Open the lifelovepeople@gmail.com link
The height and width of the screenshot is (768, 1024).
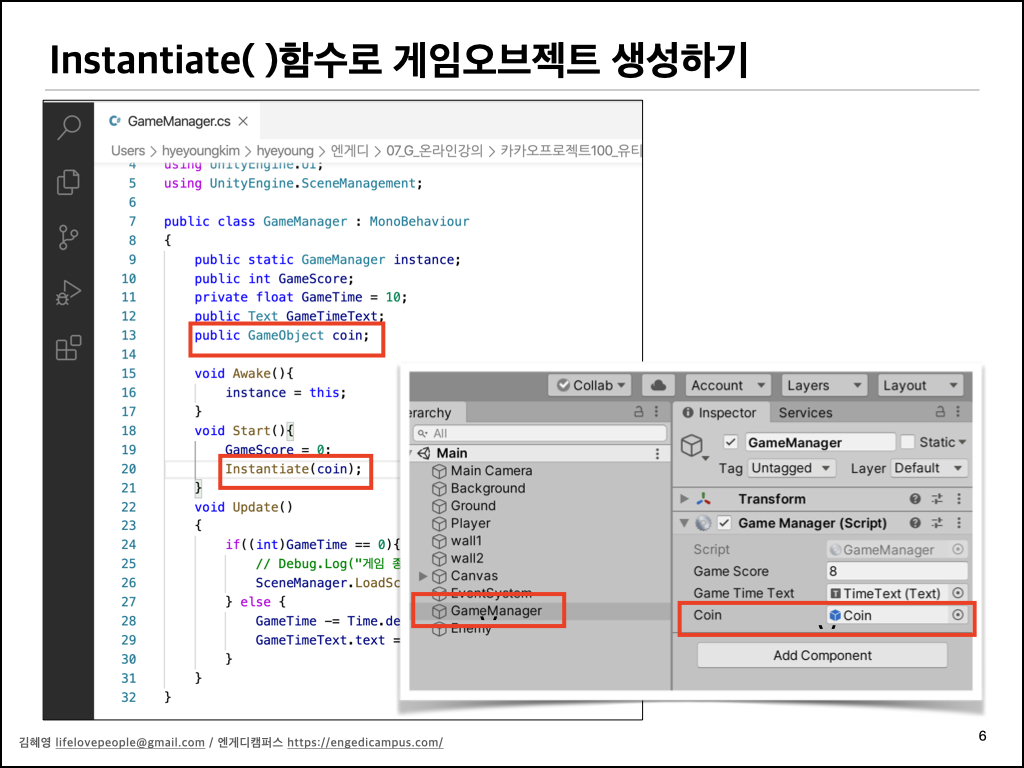point(130,743)
